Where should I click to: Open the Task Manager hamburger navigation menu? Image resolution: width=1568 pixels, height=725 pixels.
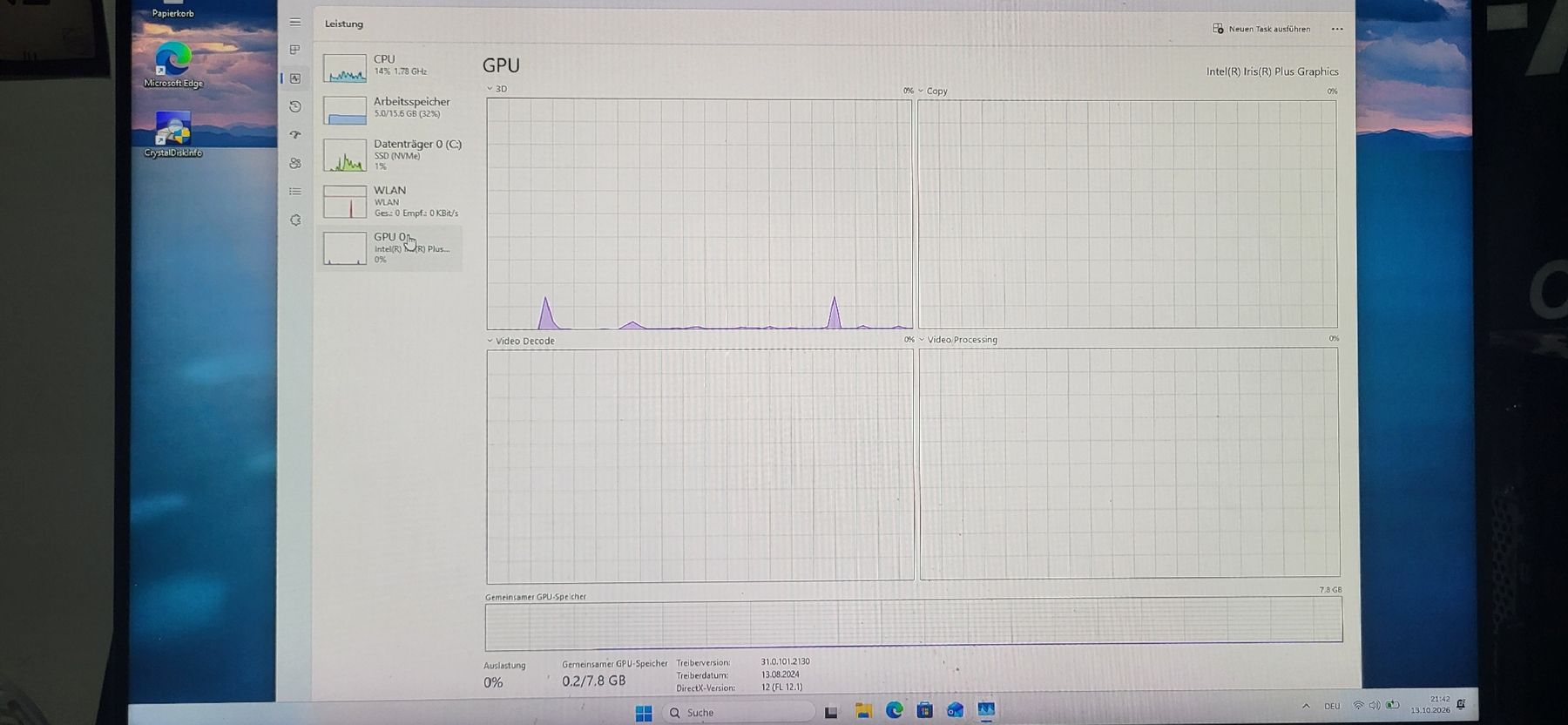coord(295,23)
